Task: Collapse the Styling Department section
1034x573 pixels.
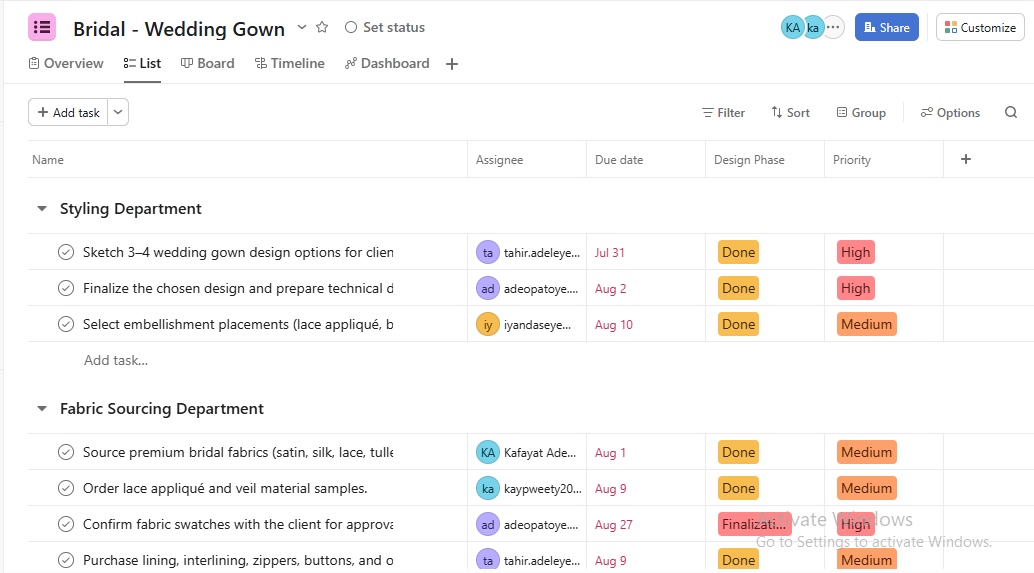Action: click(42, 208)
